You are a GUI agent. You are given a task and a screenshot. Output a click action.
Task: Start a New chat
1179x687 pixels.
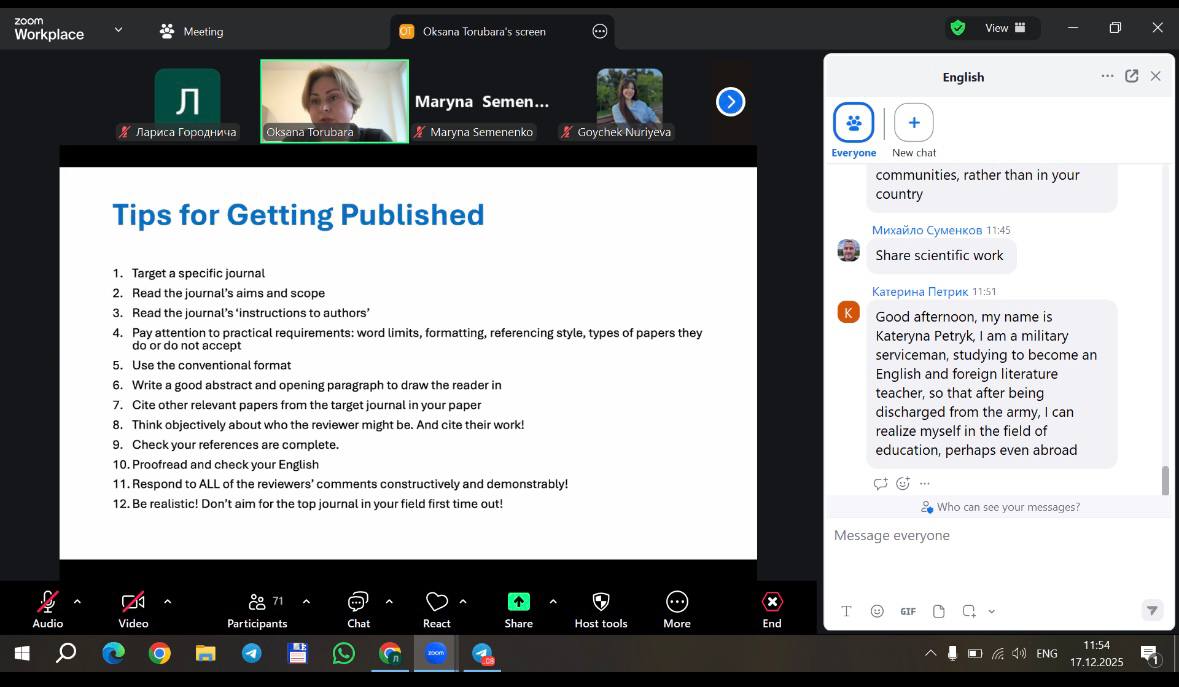[913, 124]
